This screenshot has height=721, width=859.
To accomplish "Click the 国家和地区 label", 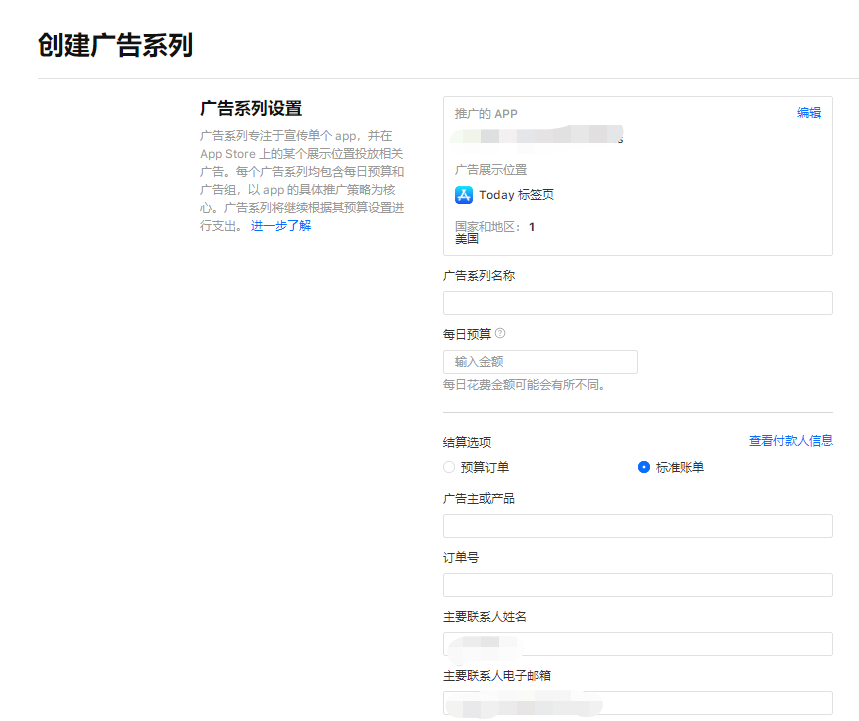I will click(x=488, y=227).
